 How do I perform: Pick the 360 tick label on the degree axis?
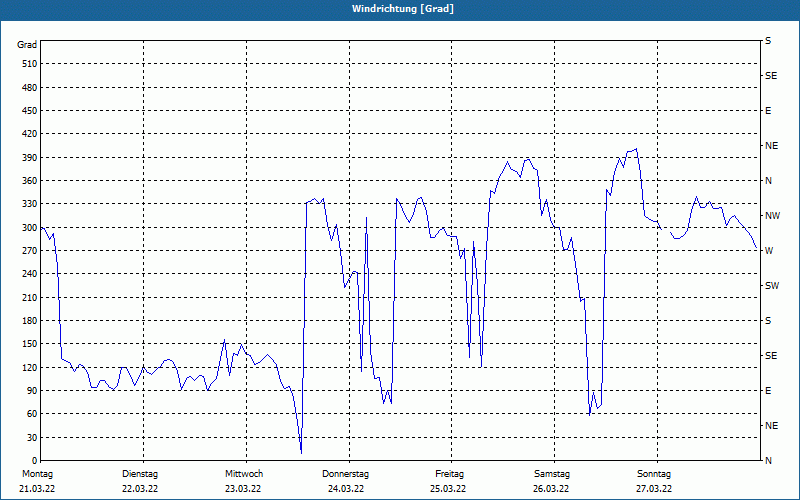tap(29, 181)
